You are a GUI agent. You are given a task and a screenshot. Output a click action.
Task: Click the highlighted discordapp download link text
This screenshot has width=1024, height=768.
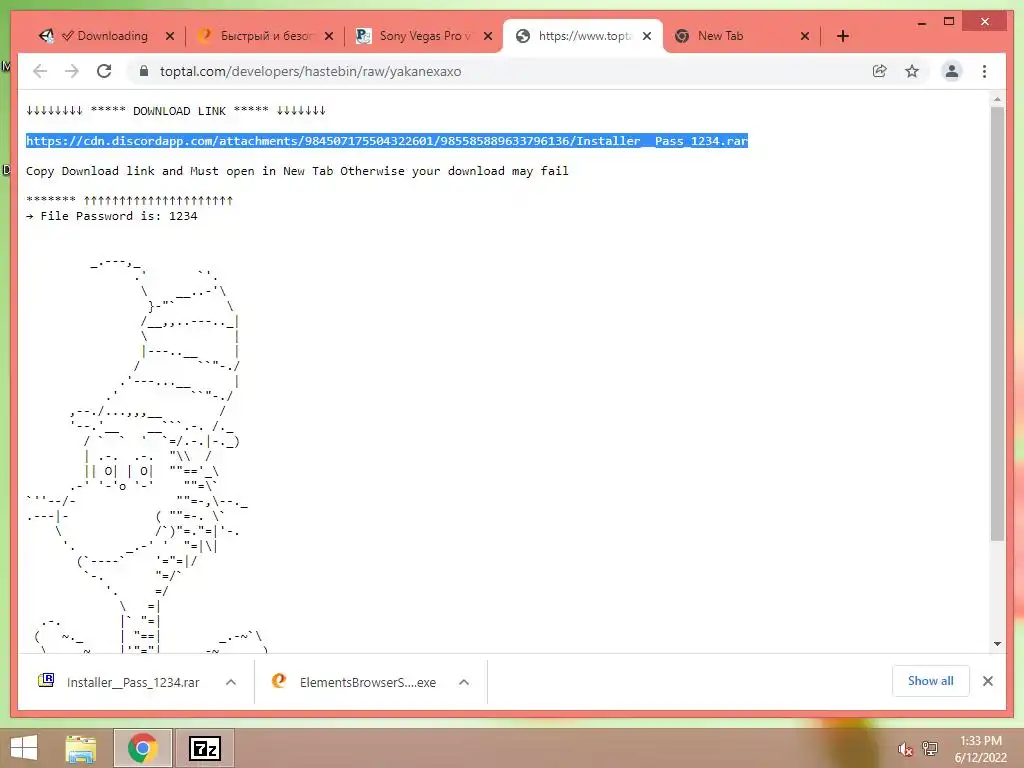387,140
